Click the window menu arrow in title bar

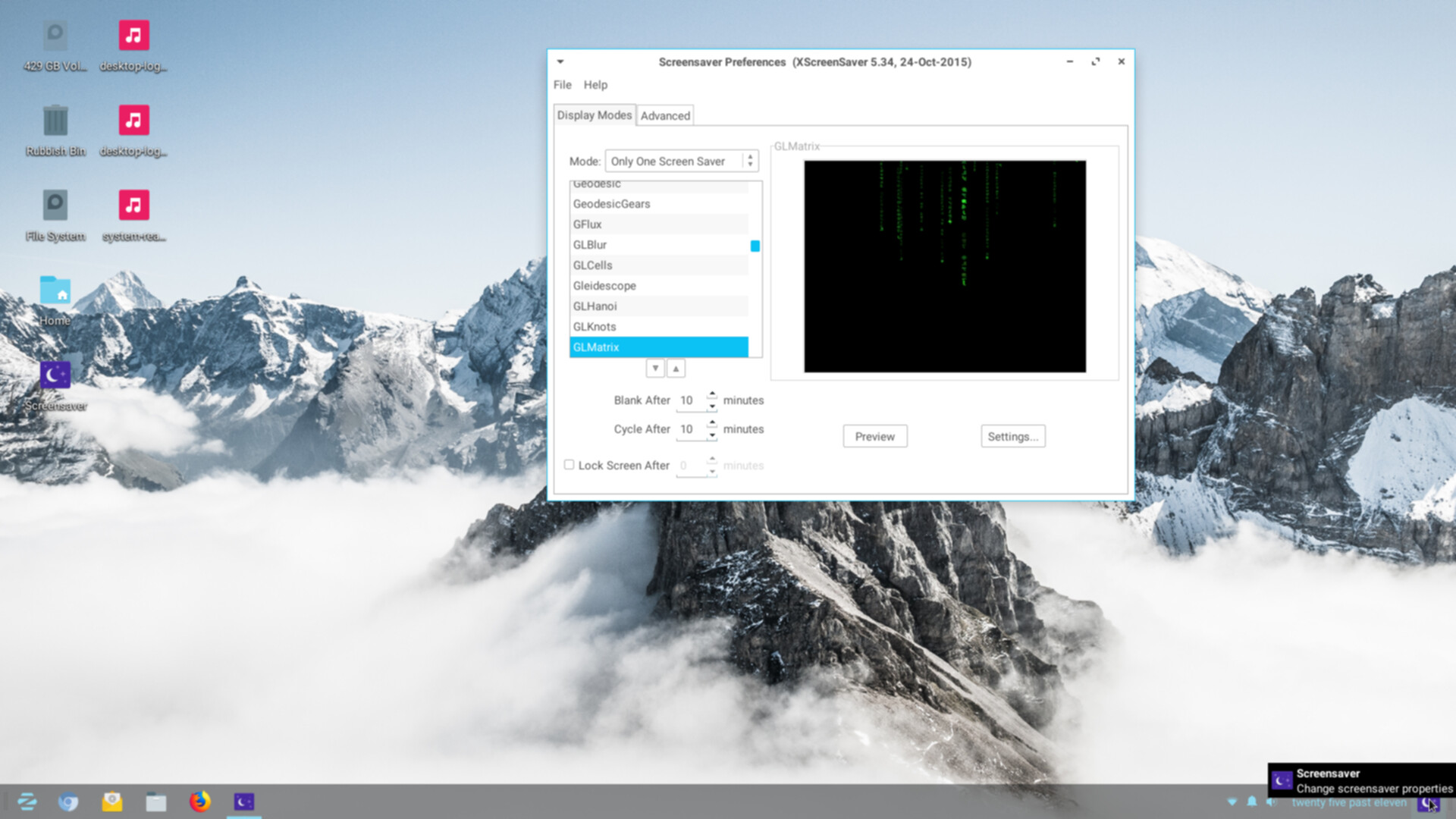click(x=560, y=61)
